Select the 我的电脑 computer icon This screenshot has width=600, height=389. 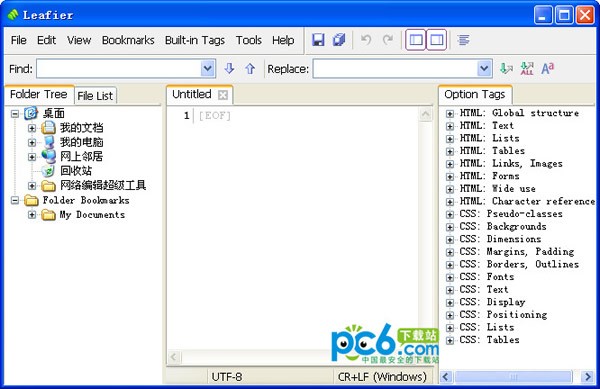click(49, 142)
